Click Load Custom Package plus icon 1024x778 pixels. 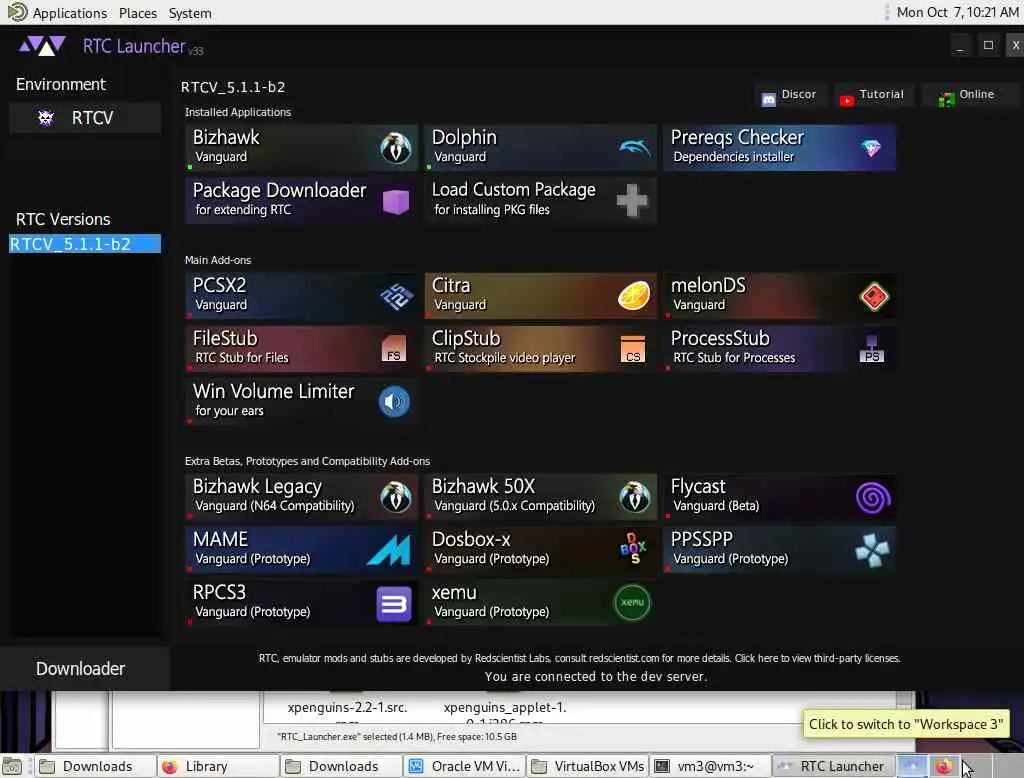coord(632,200)
